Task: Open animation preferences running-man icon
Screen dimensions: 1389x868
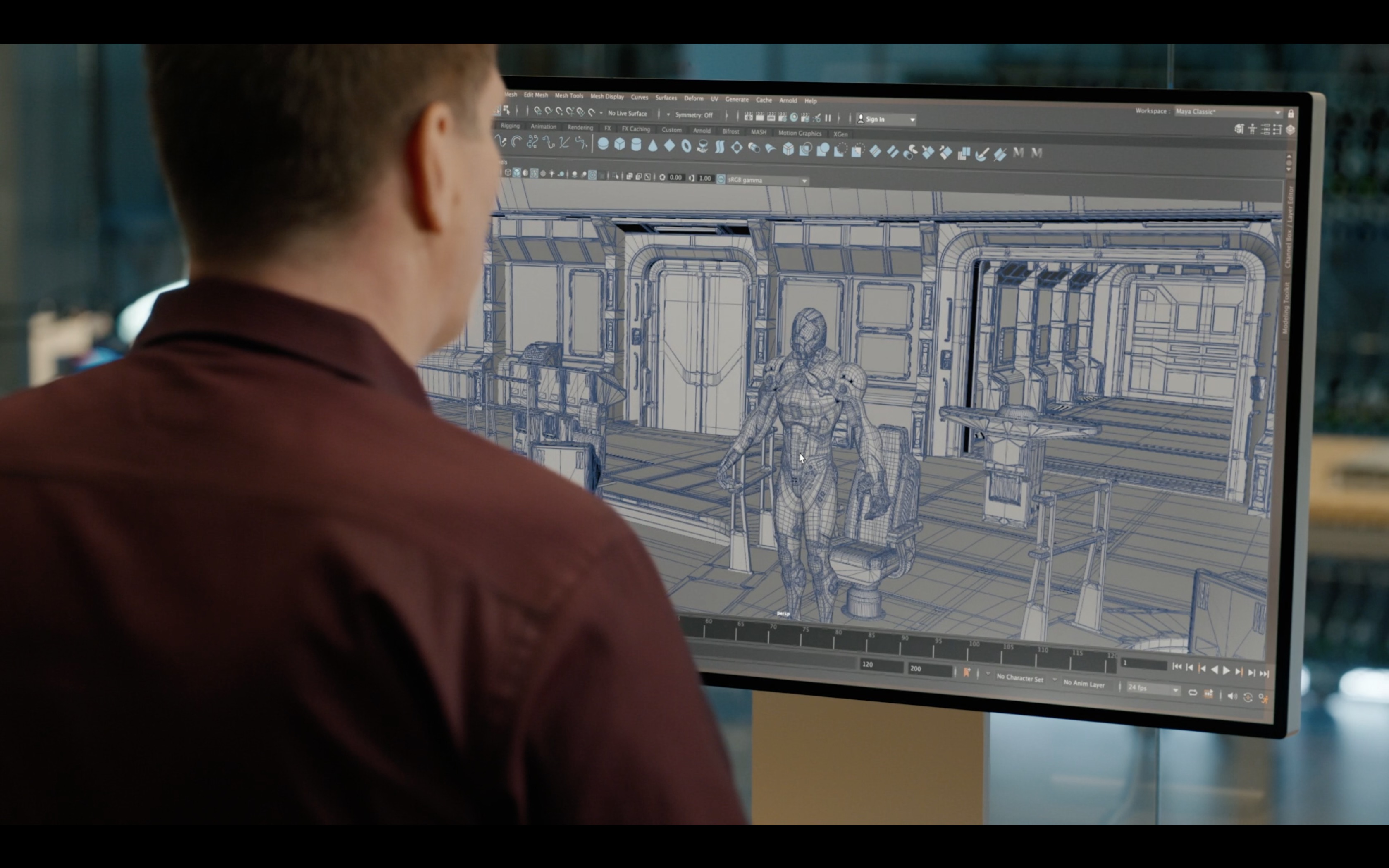Action: [x=1263, y=698]
